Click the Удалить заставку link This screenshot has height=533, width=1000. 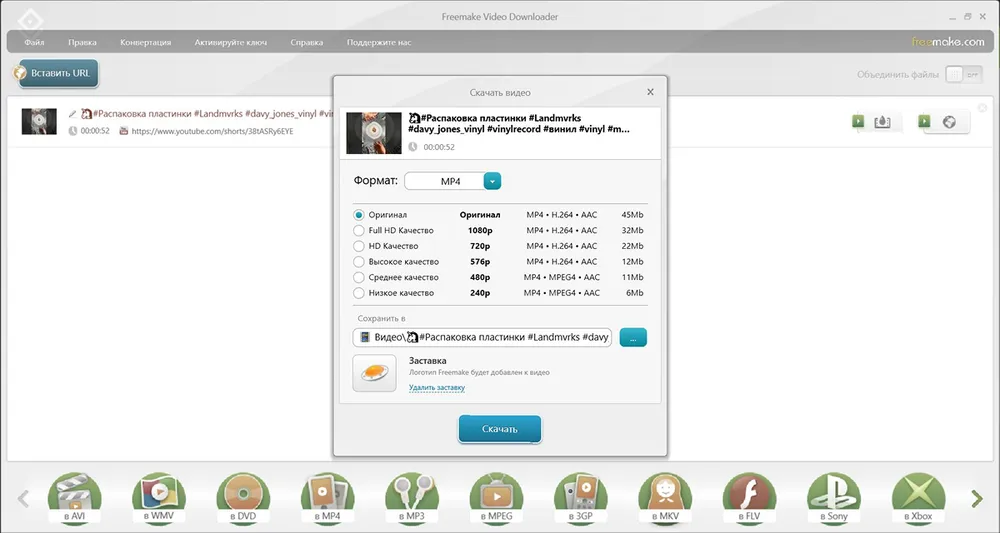coord(437,387)
